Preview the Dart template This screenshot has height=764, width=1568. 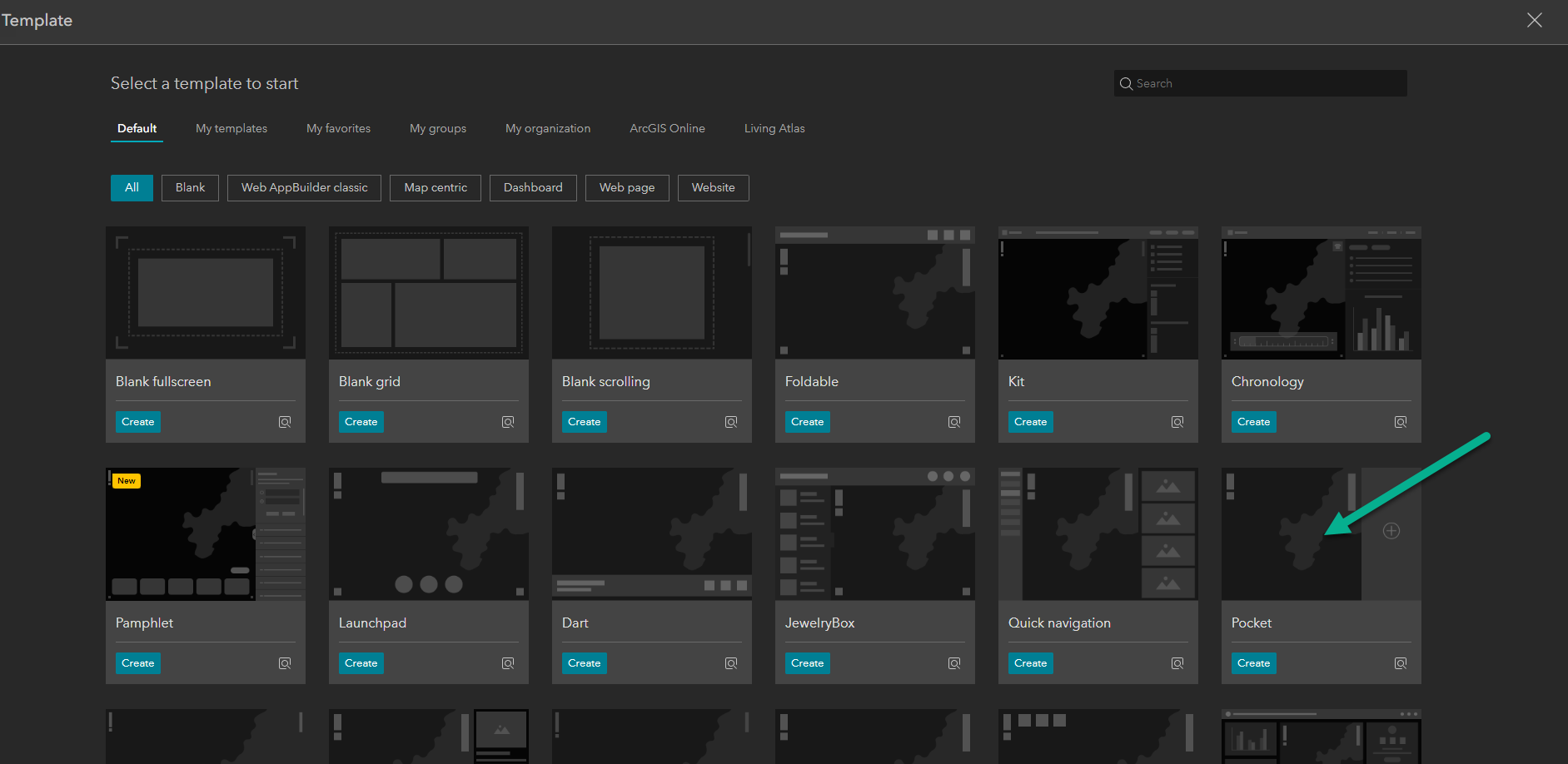pos(730,663)
